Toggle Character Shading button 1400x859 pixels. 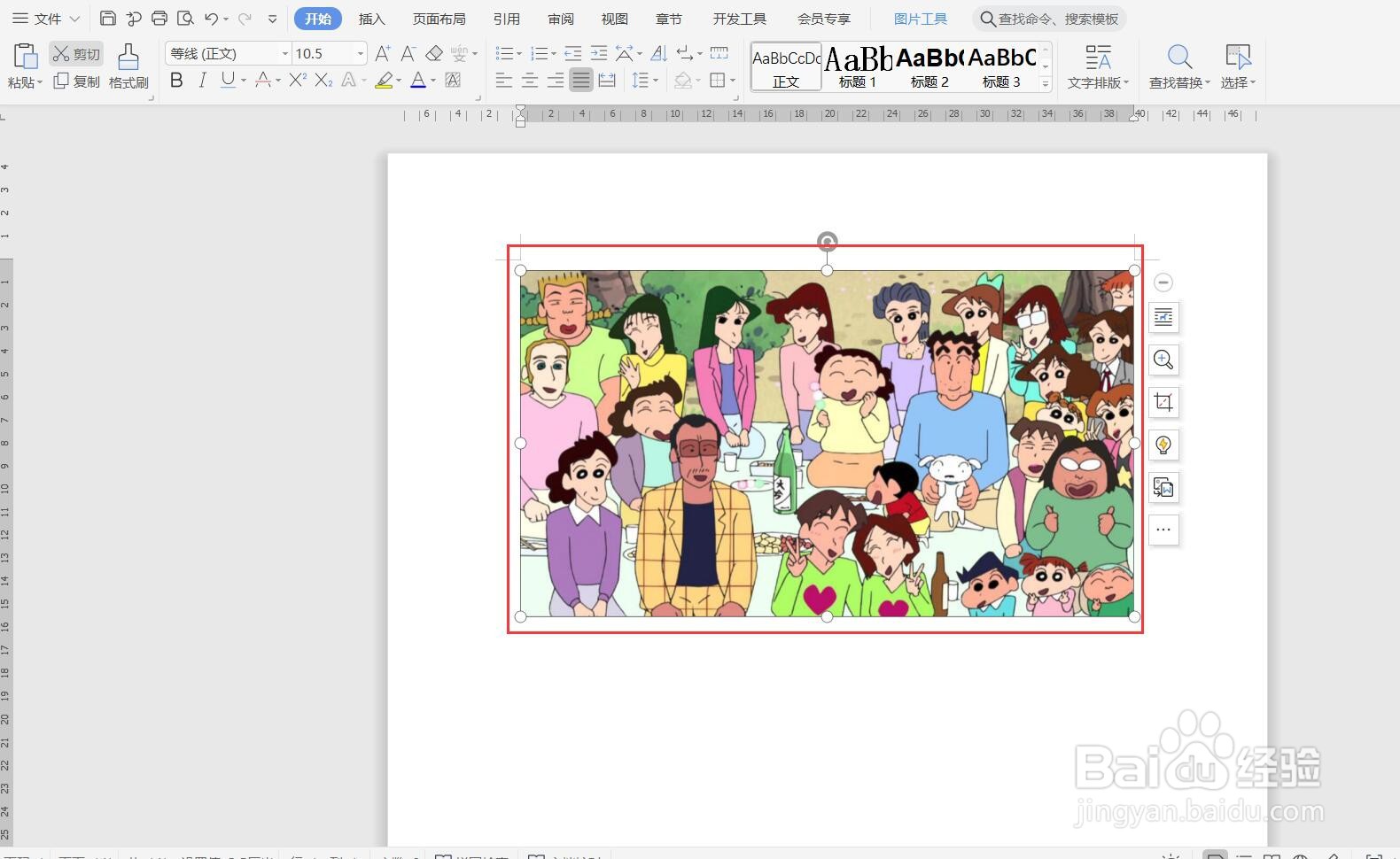click(453, 81)
